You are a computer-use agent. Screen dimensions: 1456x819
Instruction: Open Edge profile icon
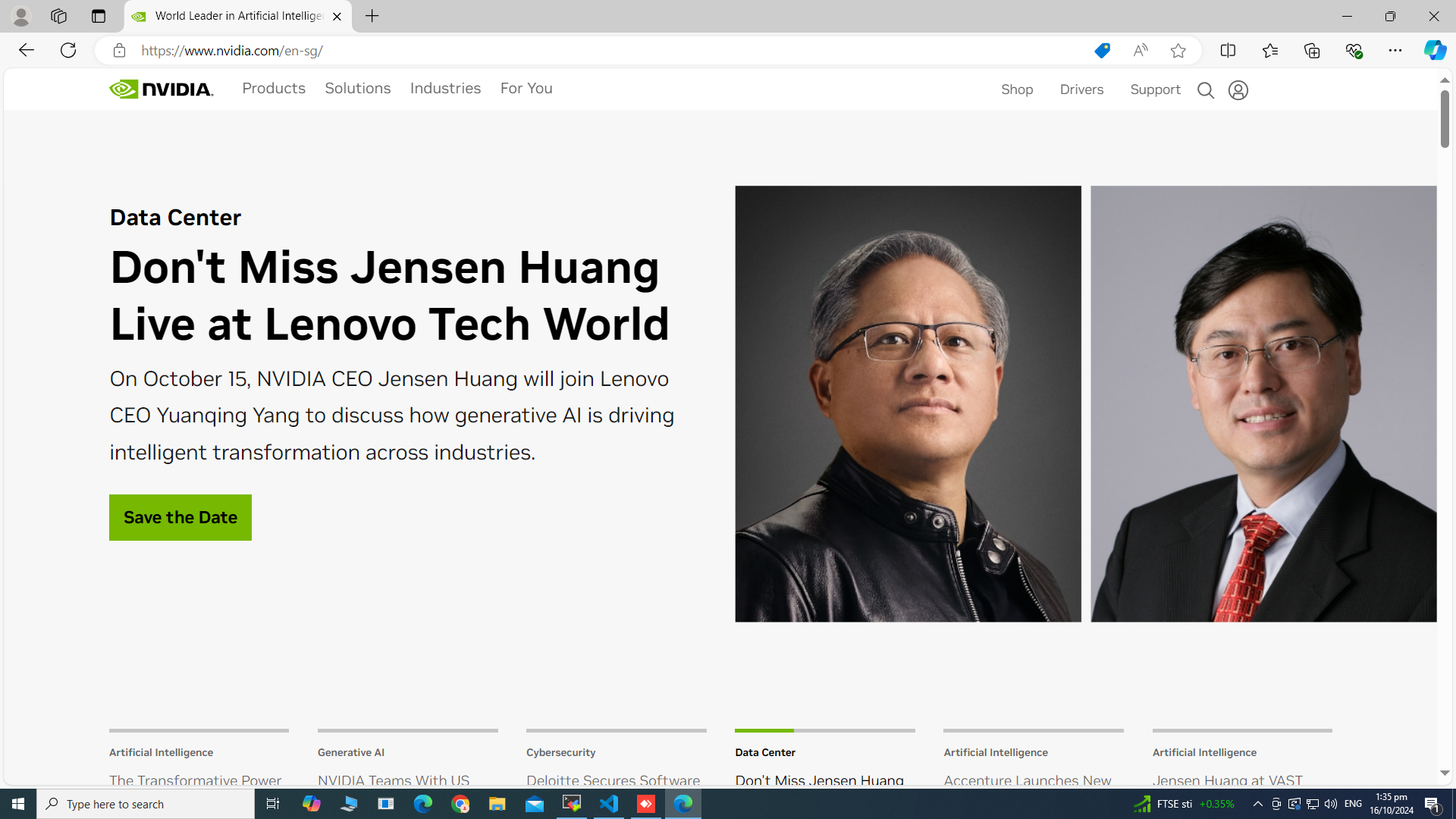coord(21,16)
